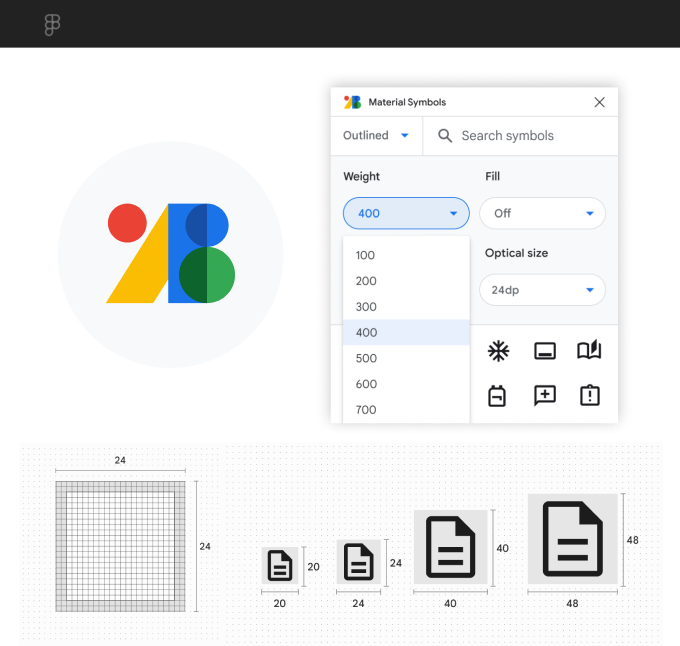Click the Material Symbols plugin logo icon

352,102
